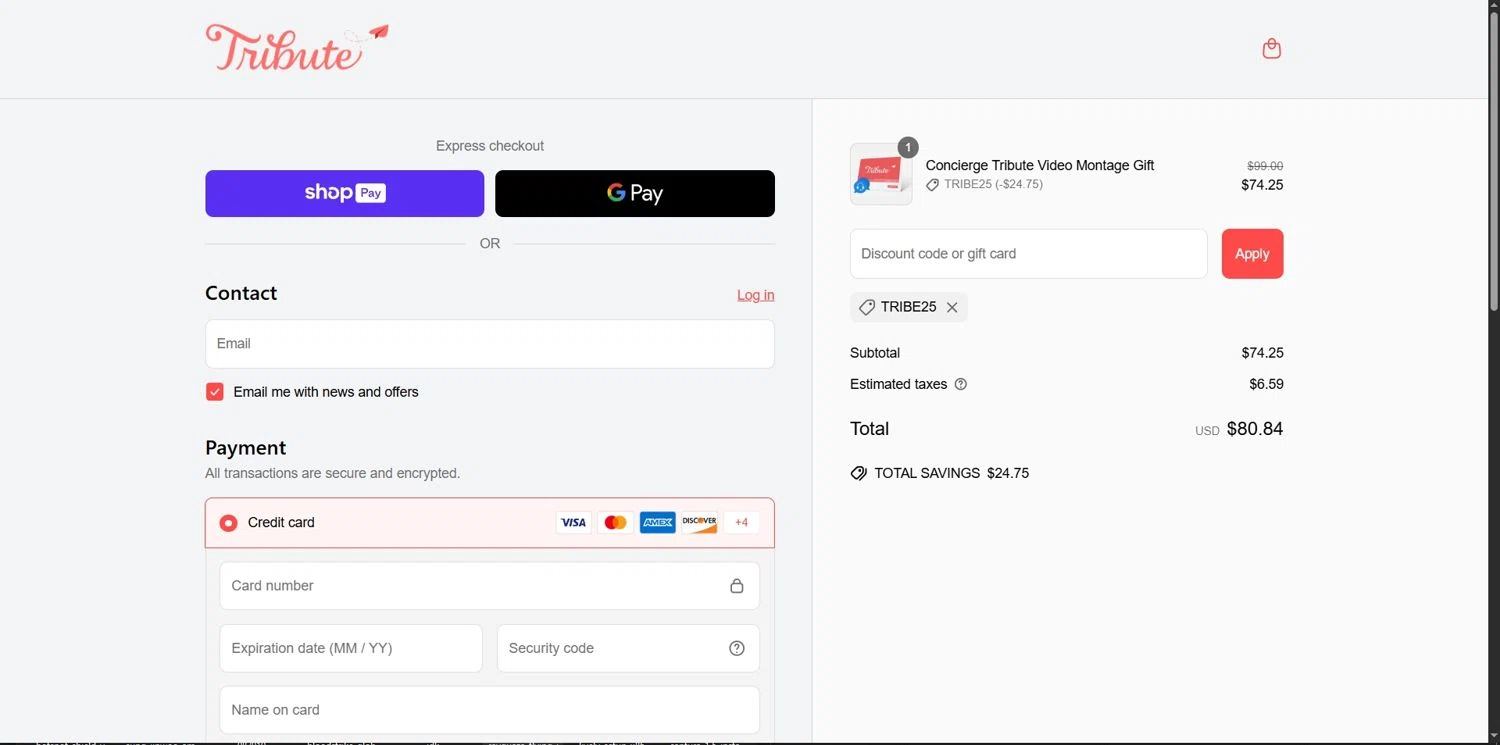Click All transactions are secure and encrypted text
Viewport: 1500px width, 745px height.
[x=333, y=473]
